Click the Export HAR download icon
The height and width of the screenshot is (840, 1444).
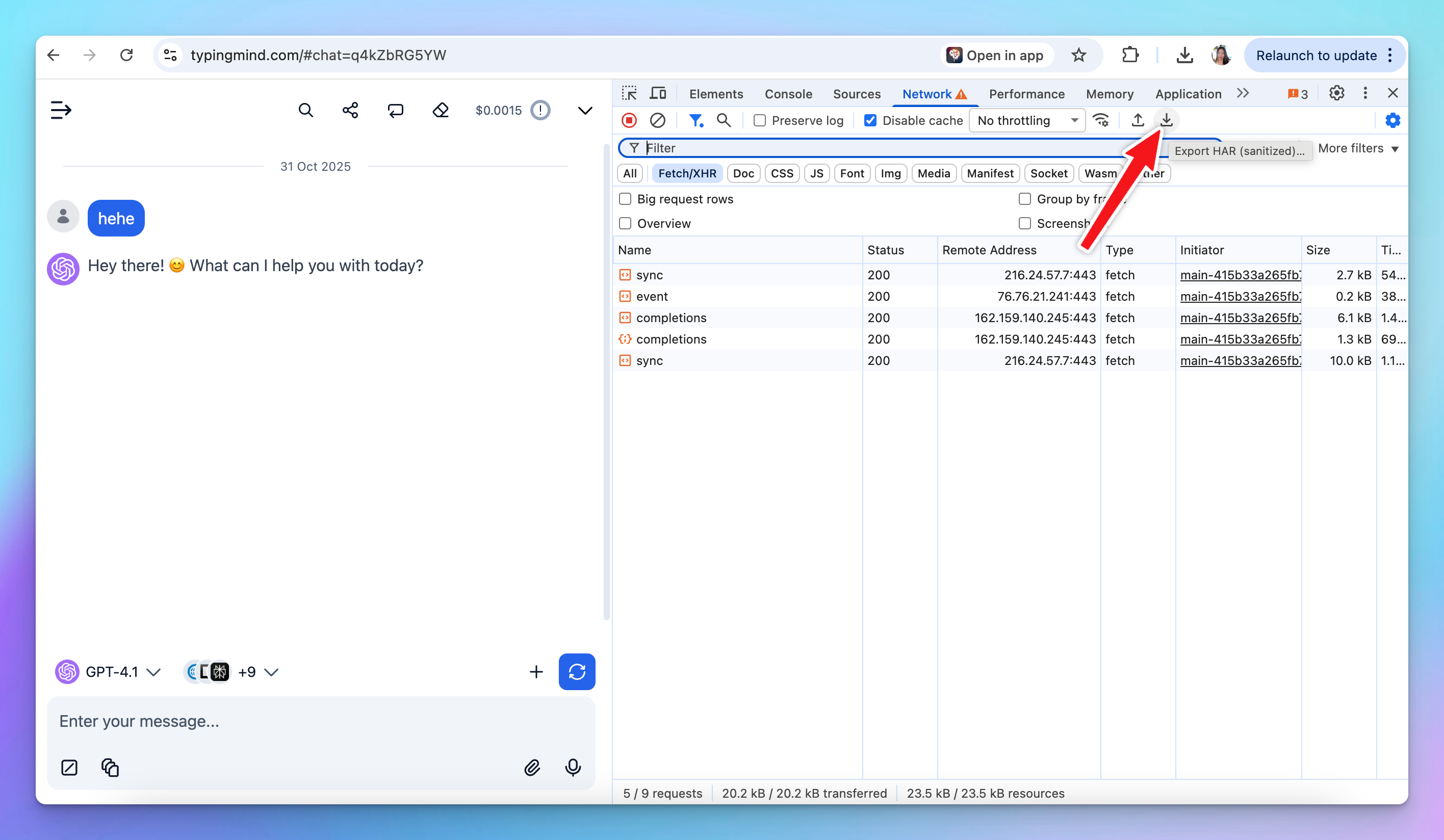(x=1166, y=120)
